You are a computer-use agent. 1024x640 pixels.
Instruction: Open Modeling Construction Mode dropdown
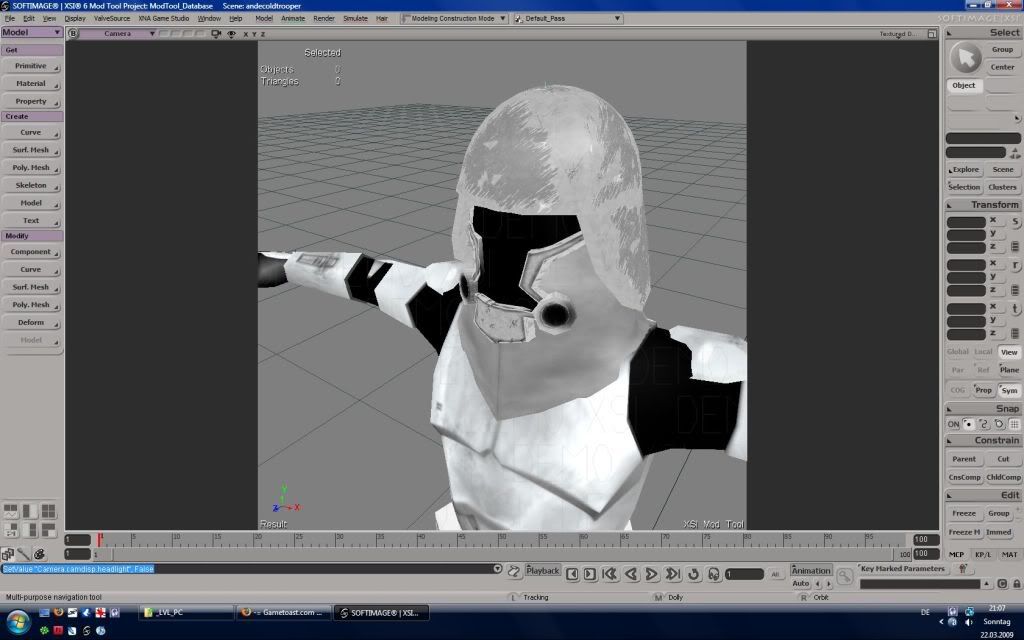coord(454,18)
